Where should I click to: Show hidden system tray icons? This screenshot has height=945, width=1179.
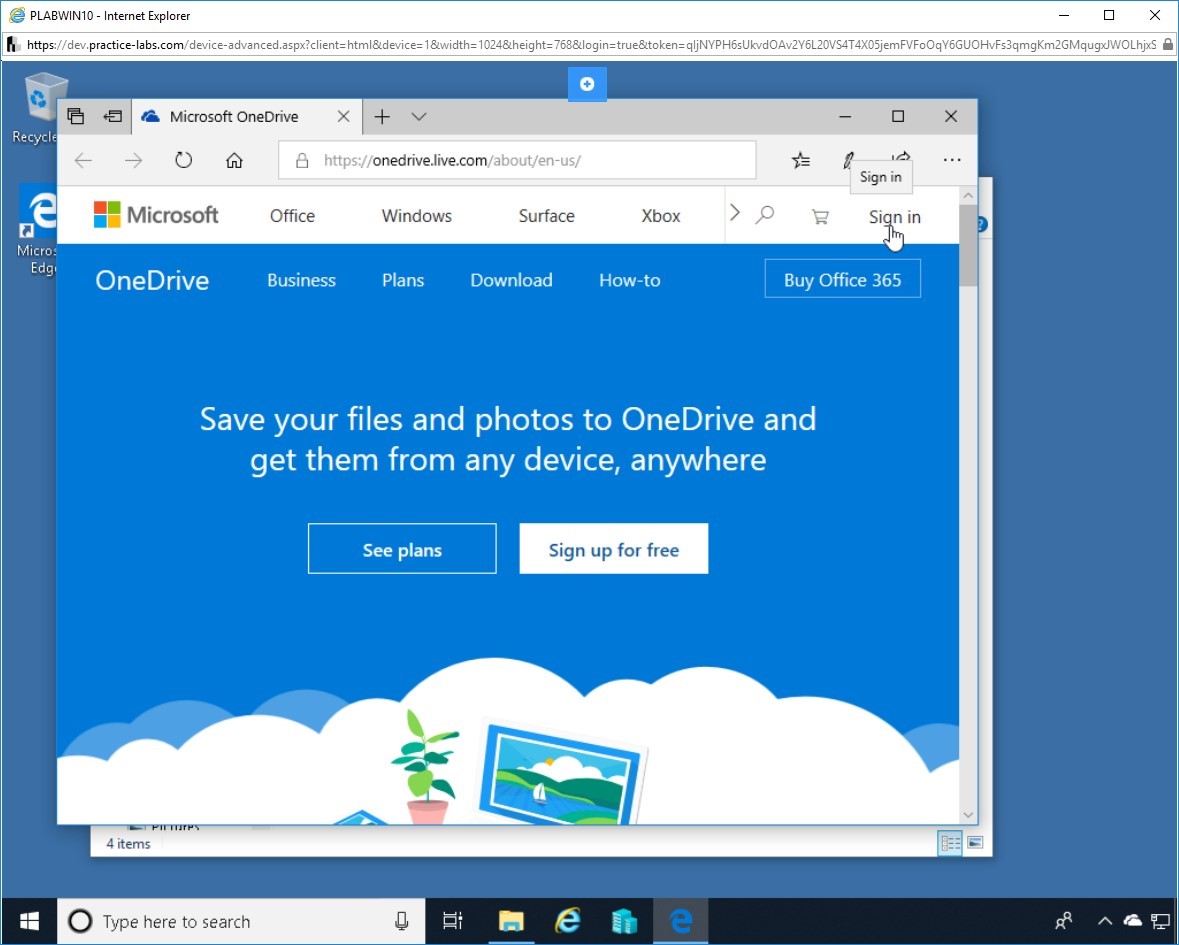click(1105, 921)
